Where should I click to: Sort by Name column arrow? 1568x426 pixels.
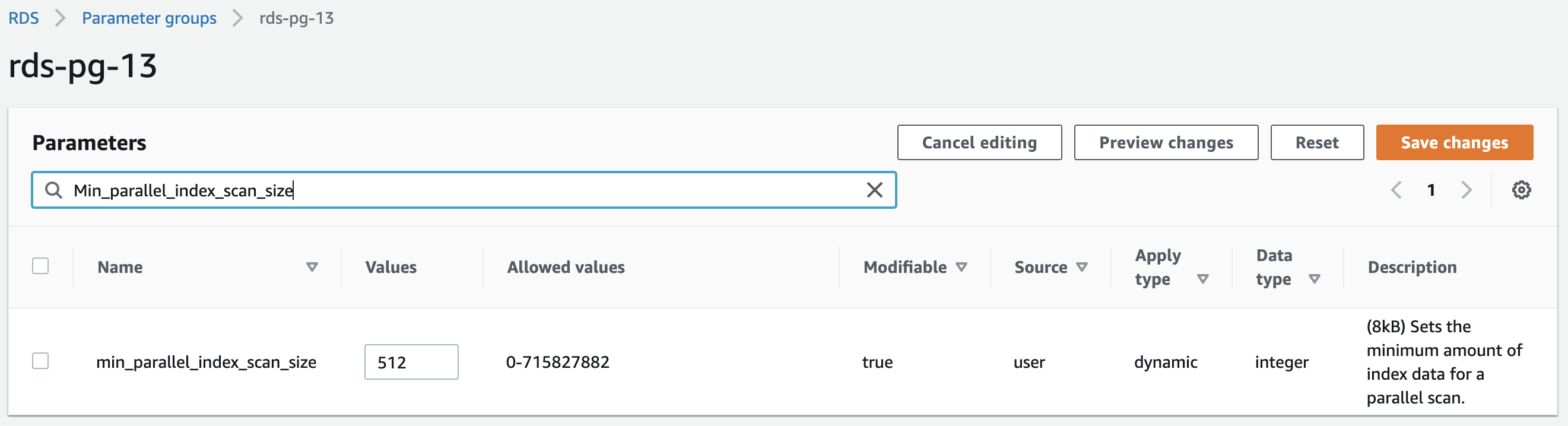(x=312, y=267)
